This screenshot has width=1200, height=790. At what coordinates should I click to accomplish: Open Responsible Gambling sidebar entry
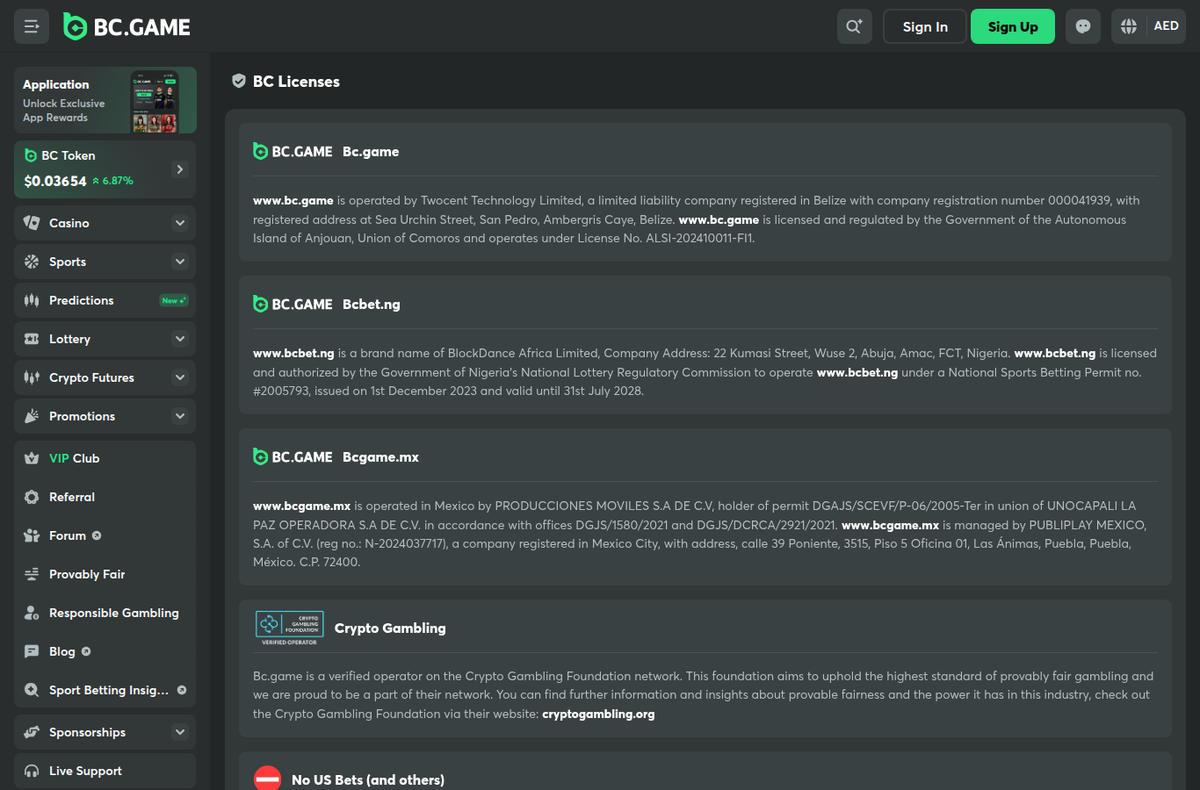point(105,613)
